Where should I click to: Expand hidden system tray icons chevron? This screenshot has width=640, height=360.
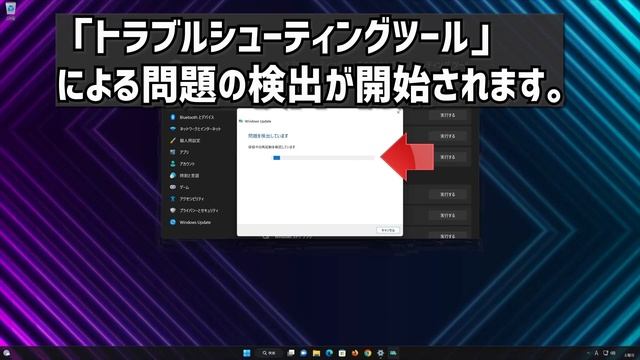tap(588, 353)
